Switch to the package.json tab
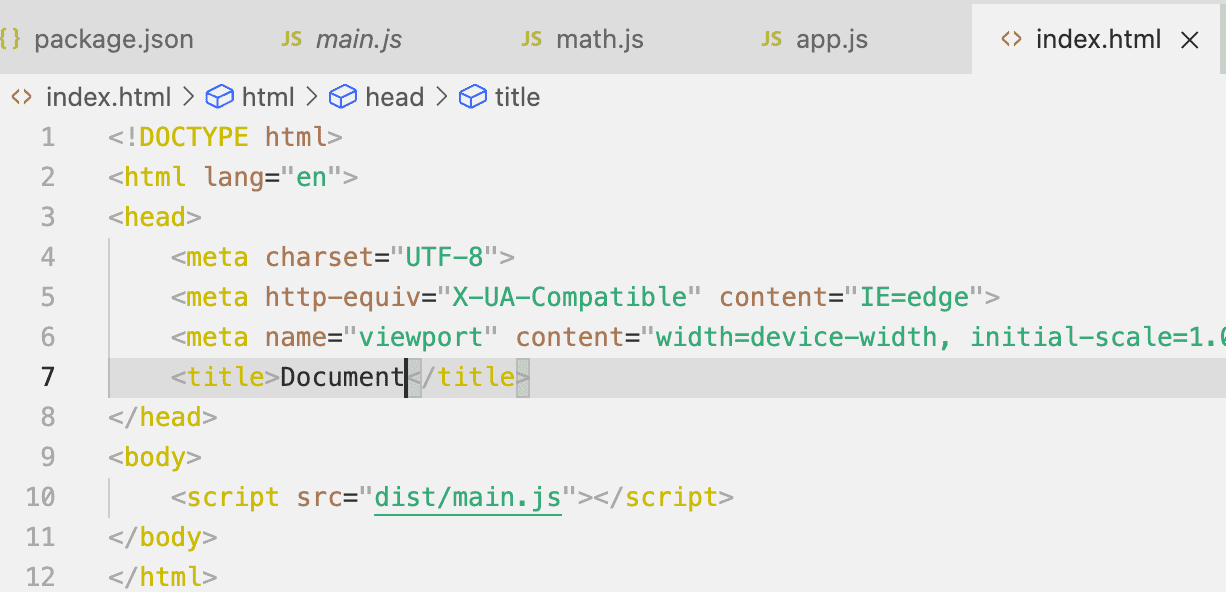The image size is (1226, 592). coord(113,40)
